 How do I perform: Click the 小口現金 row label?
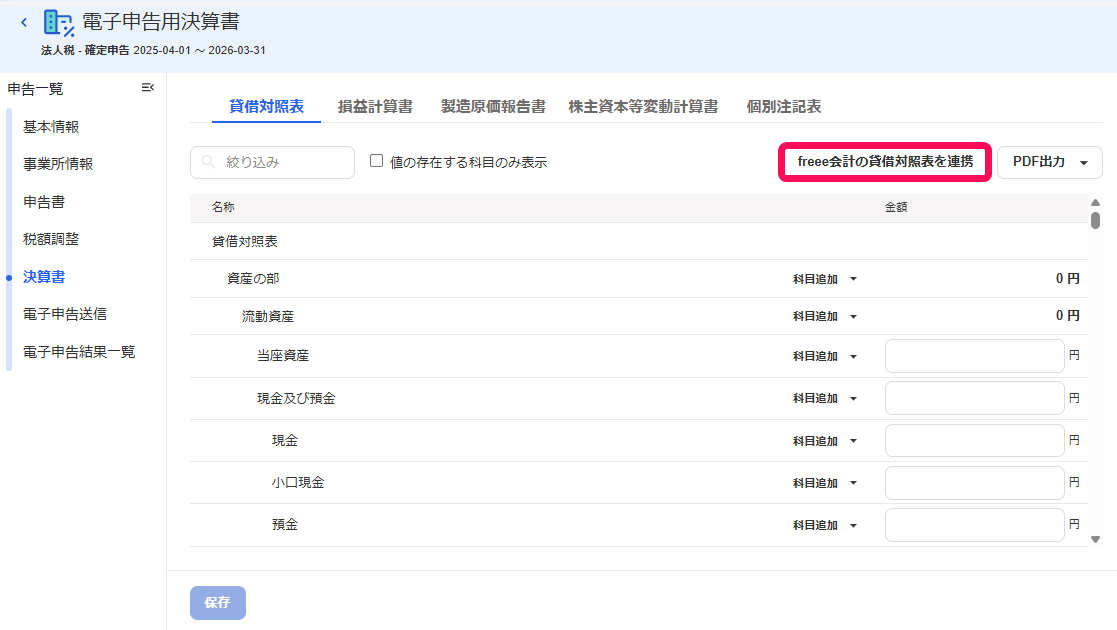click(x=298, y=482)
